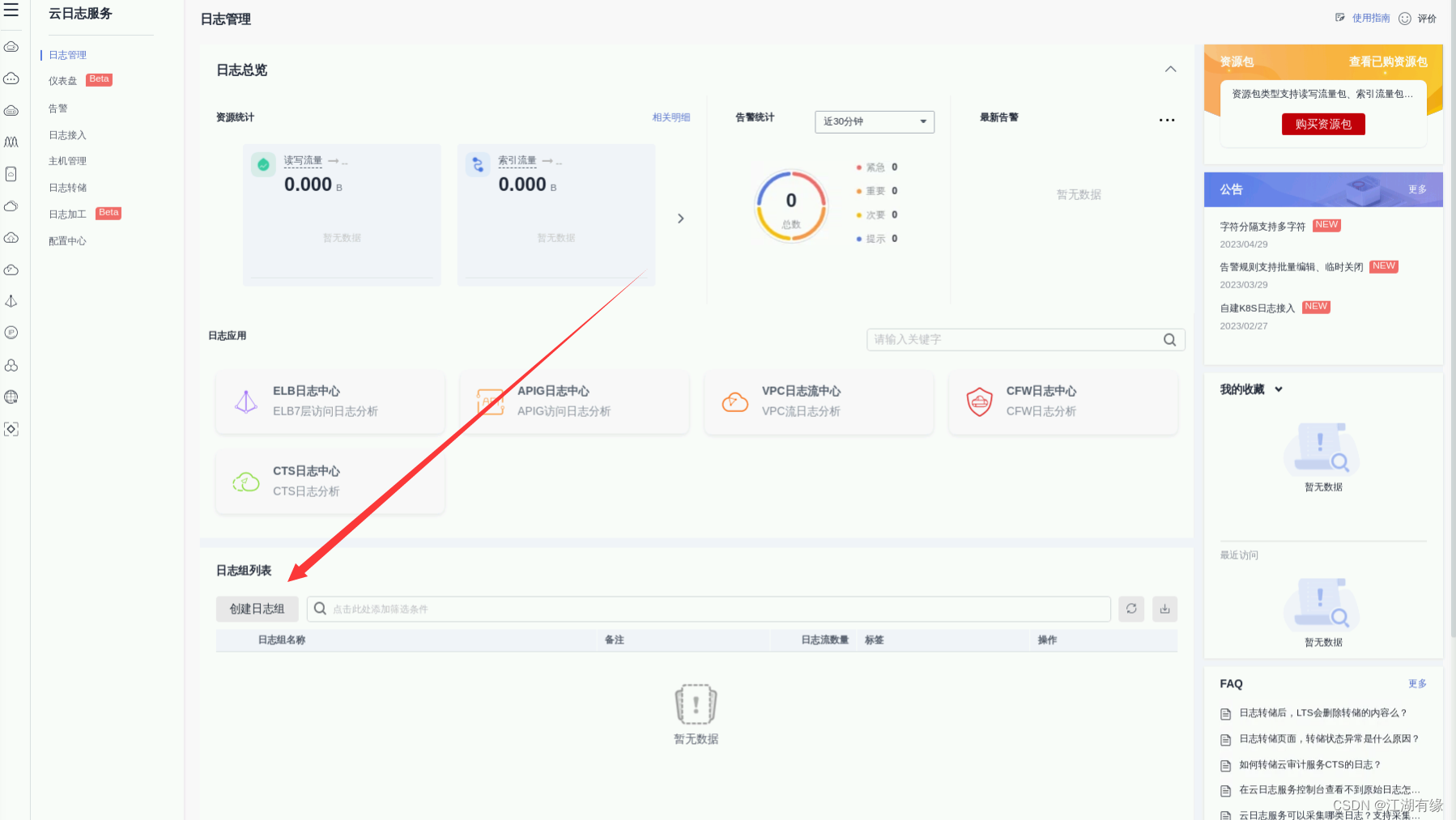Click the 重要 alarm legend item
This screenshot has width=1456, height=820.
[877, 191]
